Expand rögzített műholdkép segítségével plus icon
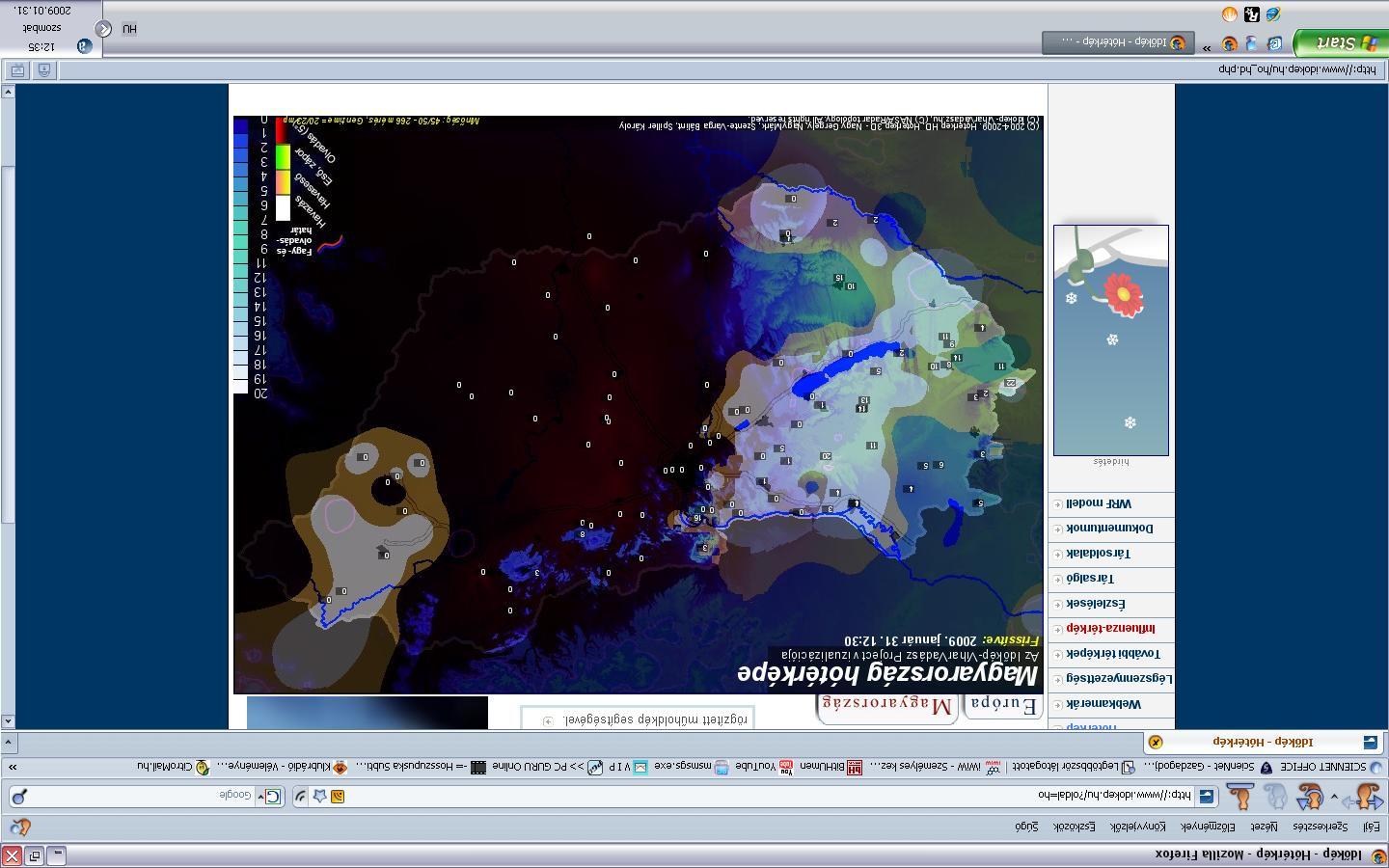The width and height of the screenshot is (1389, 868). [547, 720]
